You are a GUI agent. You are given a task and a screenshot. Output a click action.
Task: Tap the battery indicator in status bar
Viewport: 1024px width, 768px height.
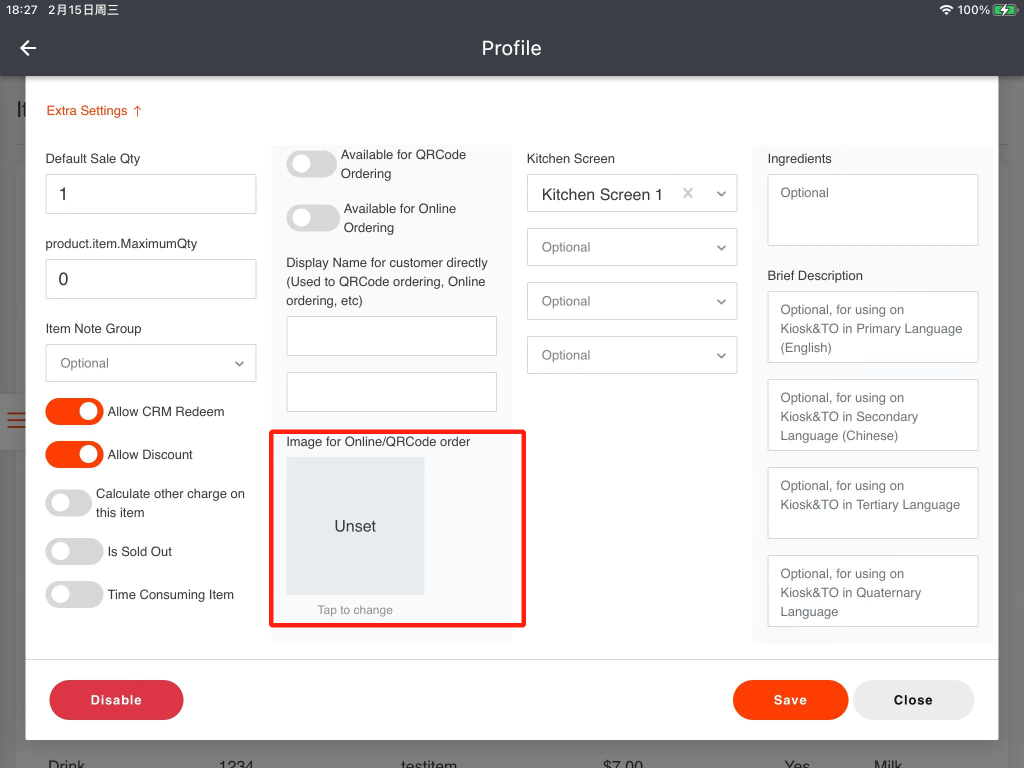coord(1004,10)
